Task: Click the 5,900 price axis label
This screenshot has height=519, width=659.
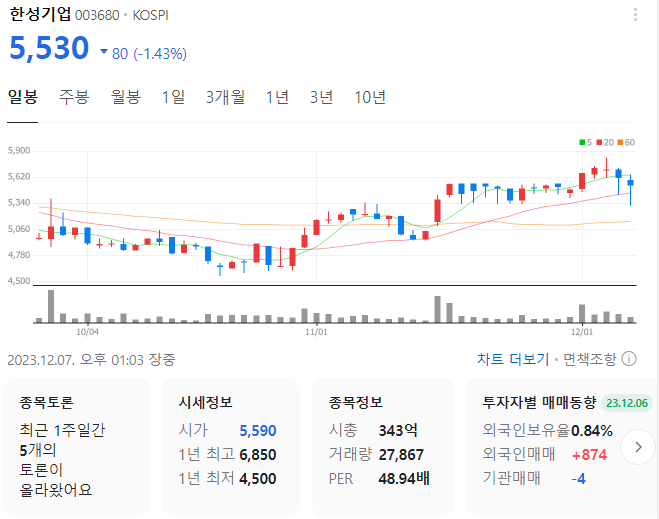Action: point(19,150)
